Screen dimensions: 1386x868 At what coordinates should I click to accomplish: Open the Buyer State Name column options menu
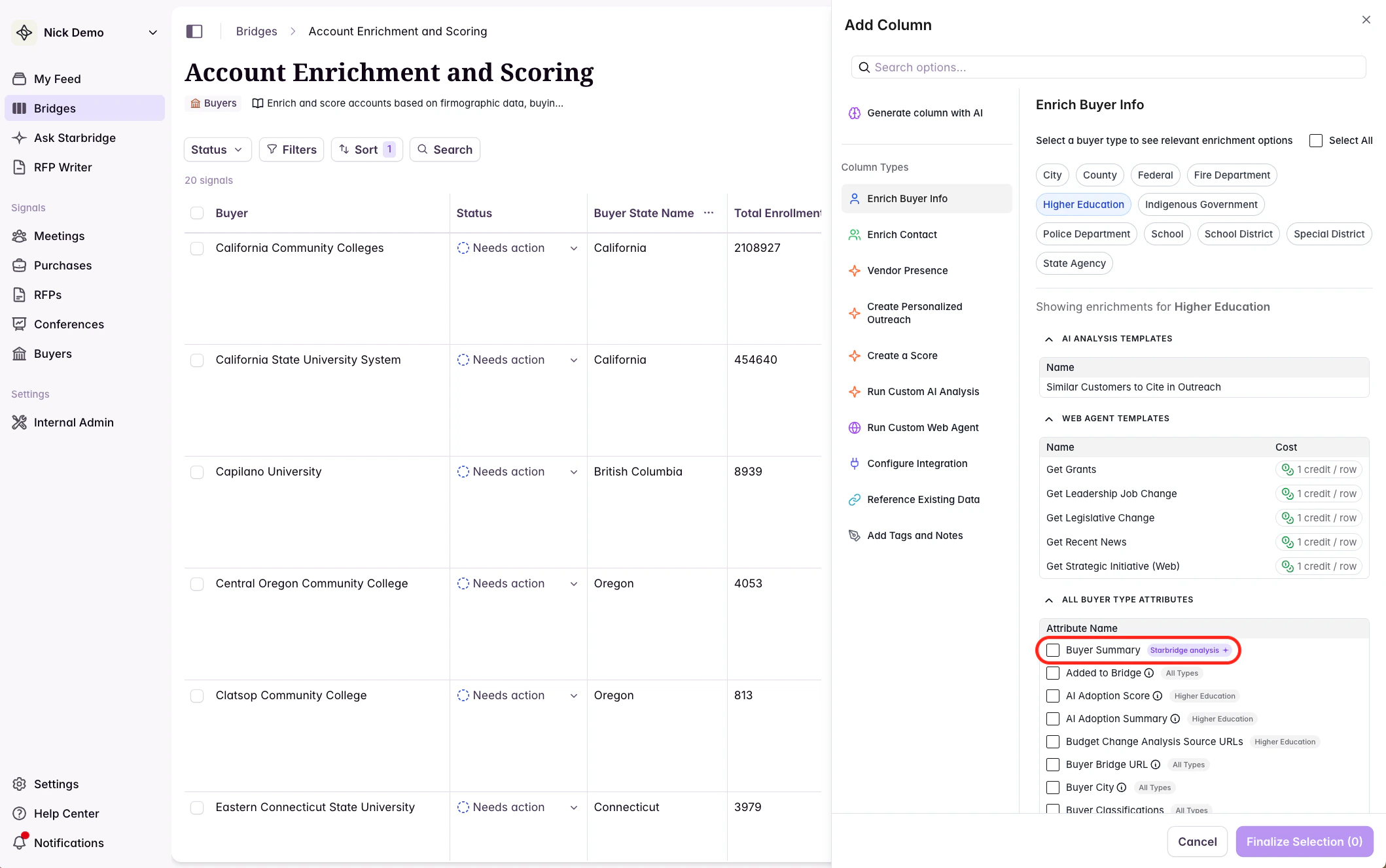pyautogui.click(x=709, y=213)
